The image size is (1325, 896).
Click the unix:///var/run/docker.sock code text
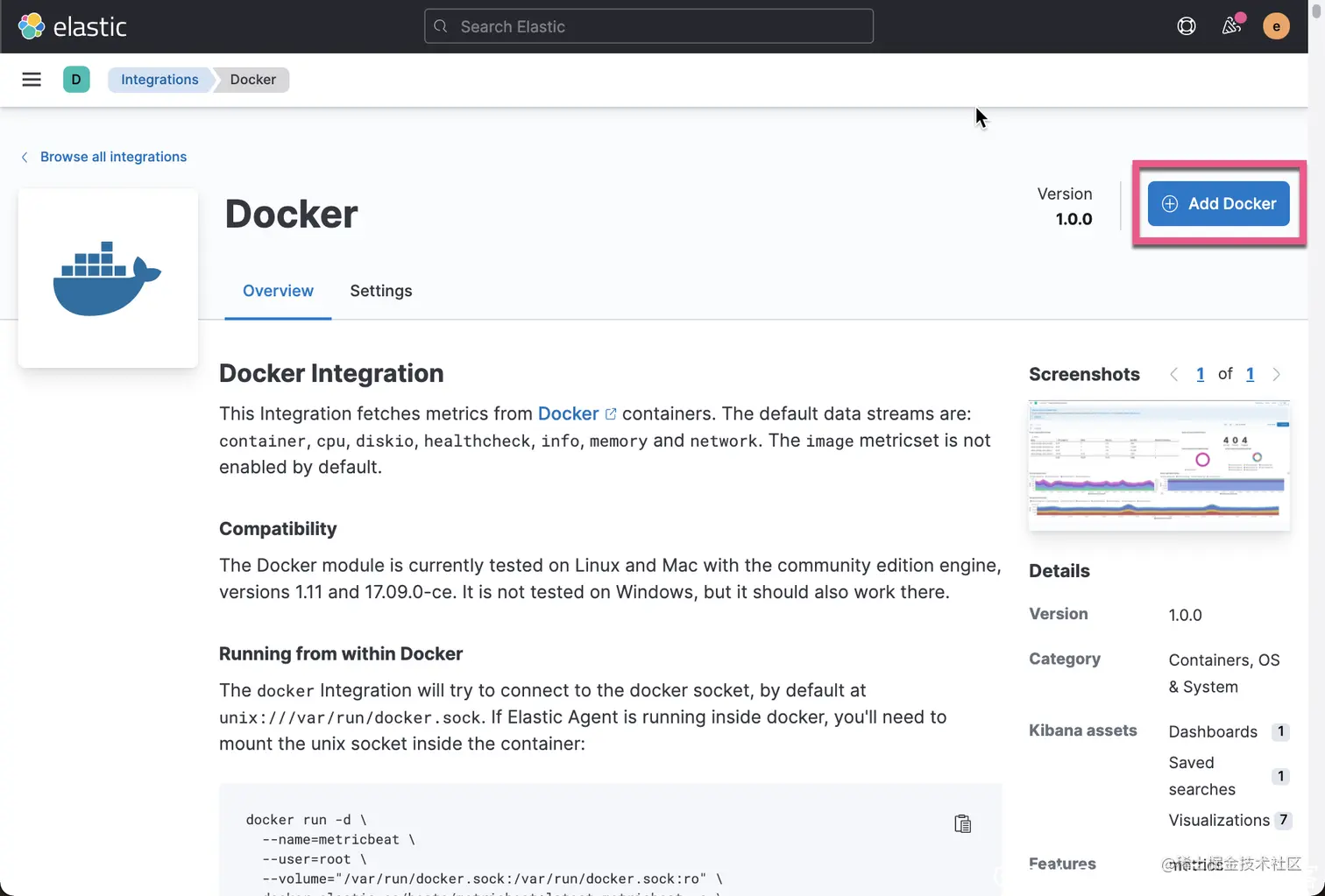pos(350,717)
